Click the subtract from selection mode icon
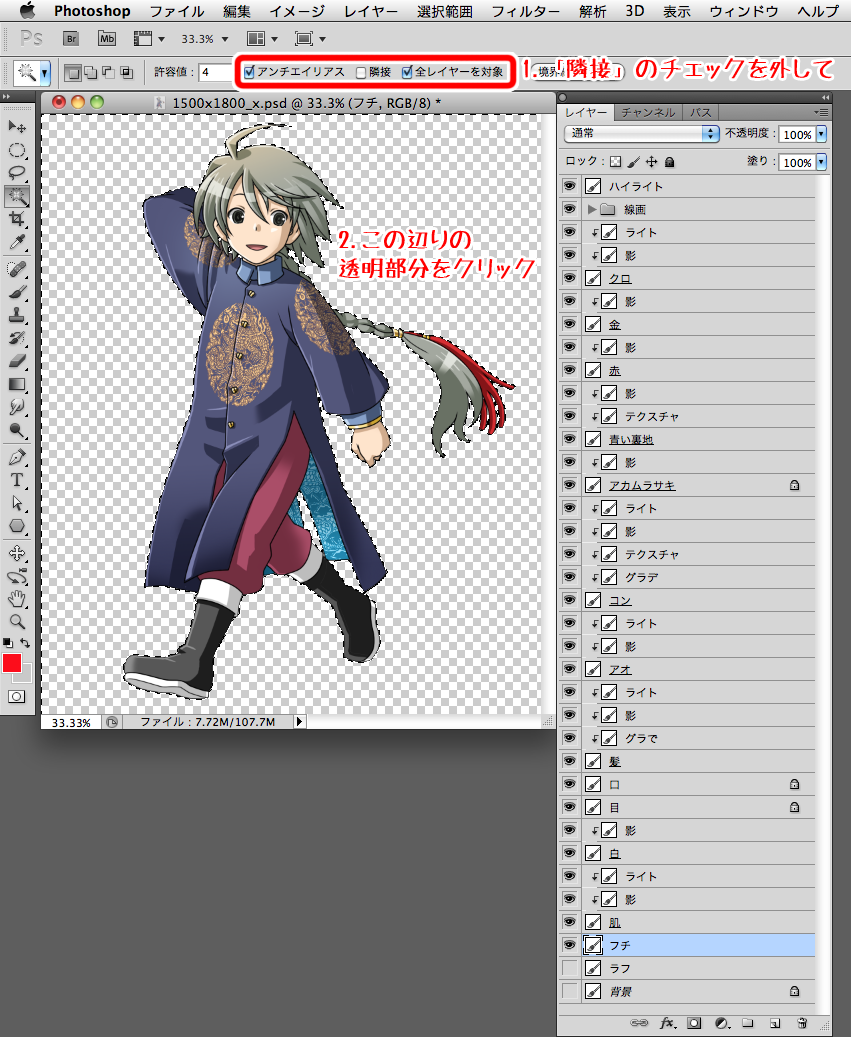 pyautogui.click(x=108, y=72)
